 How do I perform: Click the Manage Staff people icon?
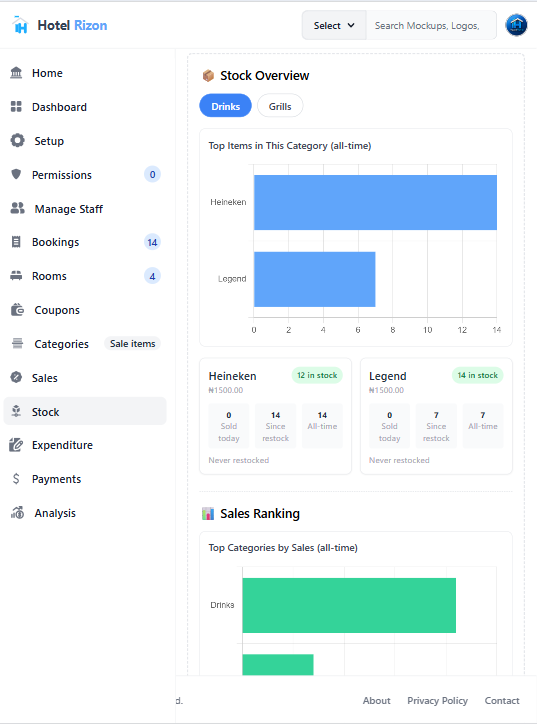(x=18, y=208)
